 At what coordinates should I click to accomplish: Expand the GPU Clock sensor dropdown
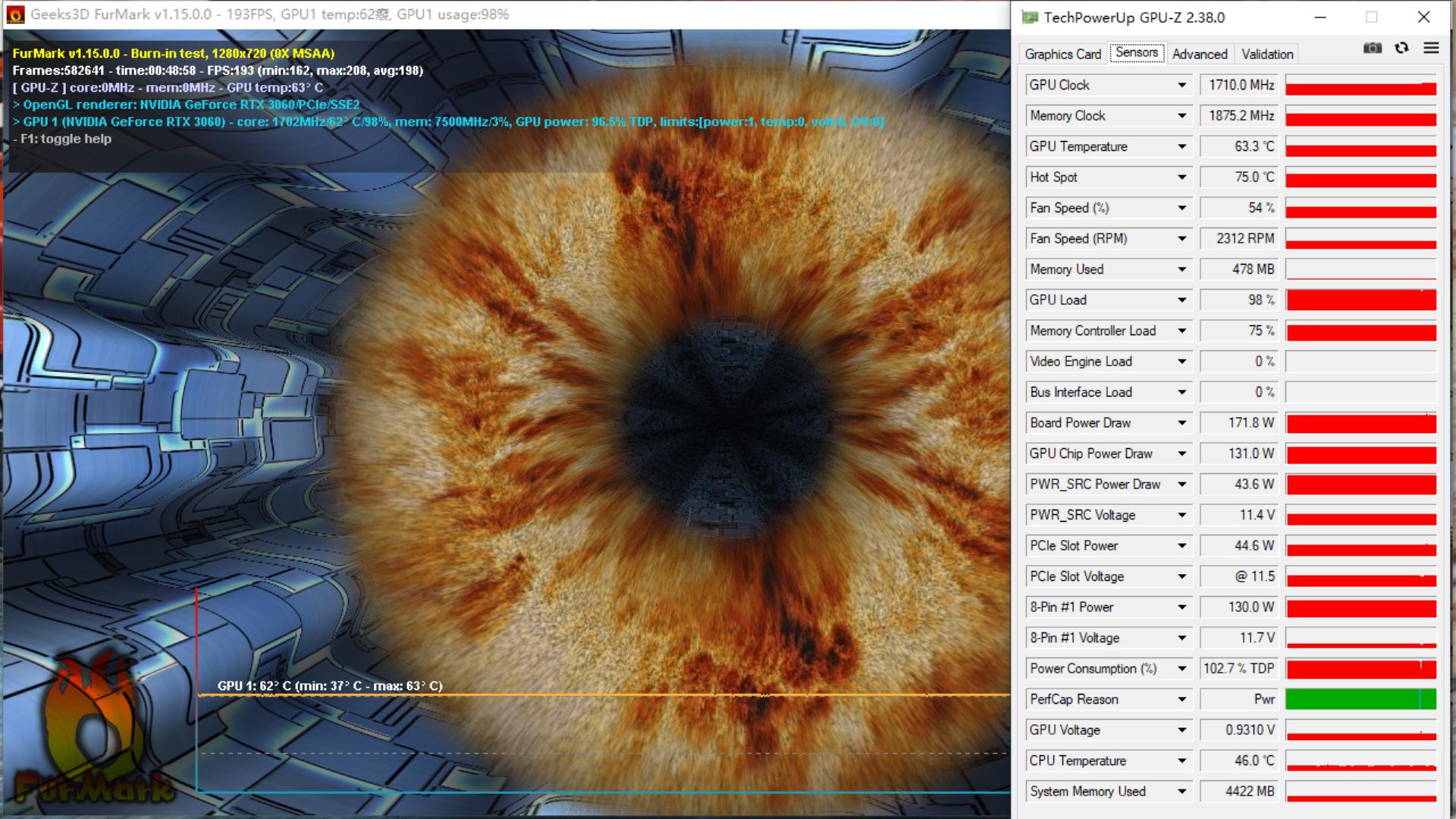click(1181, 85)
